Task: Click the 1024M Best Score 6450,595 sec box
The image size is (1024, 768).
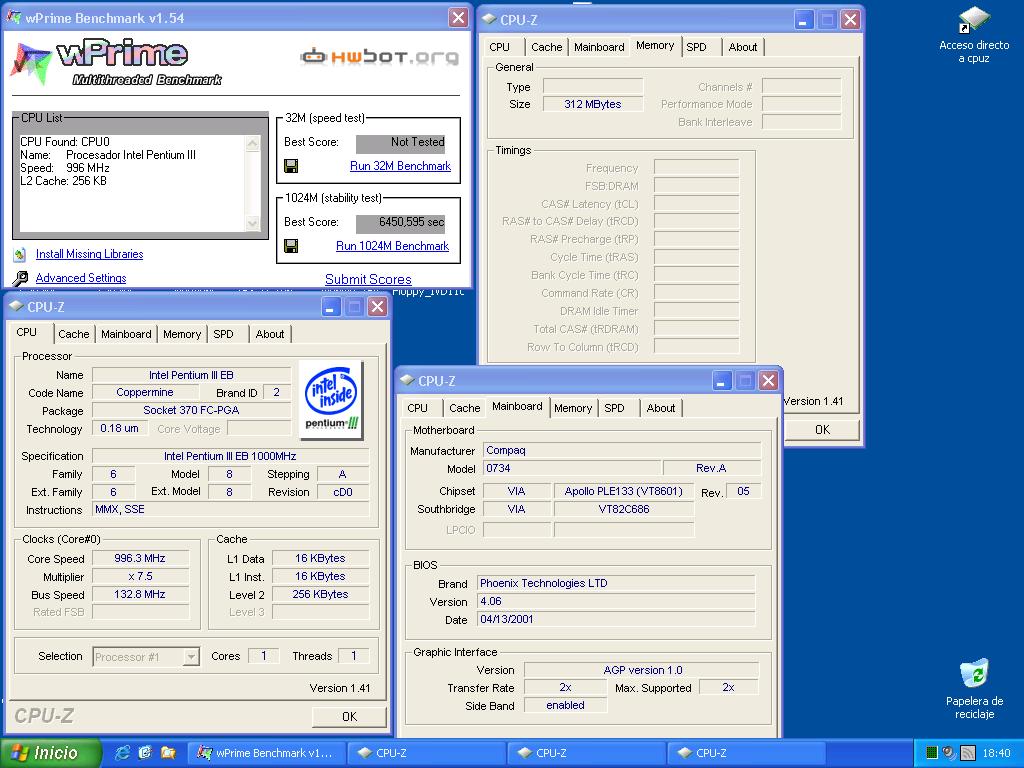Action: tap(400, 223)
